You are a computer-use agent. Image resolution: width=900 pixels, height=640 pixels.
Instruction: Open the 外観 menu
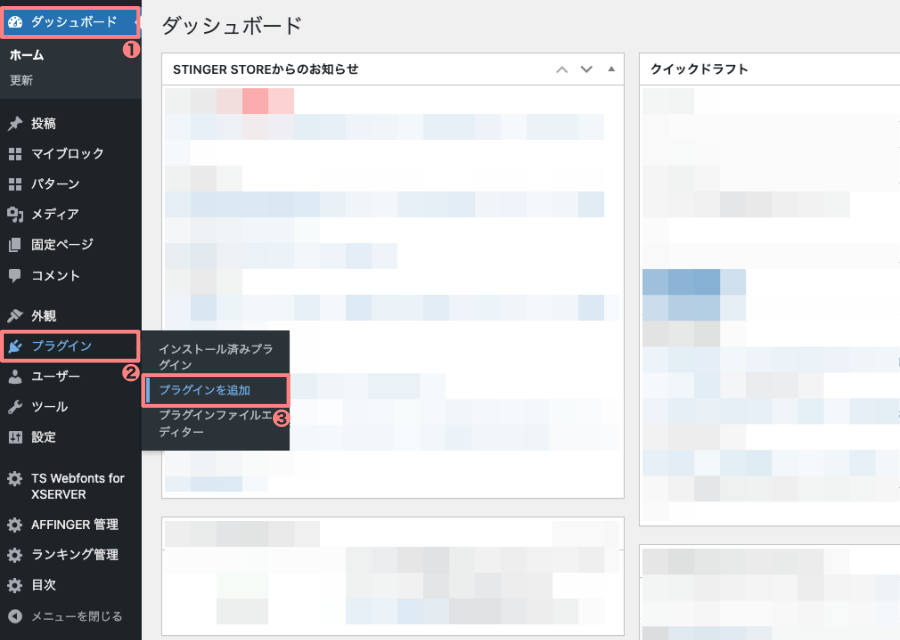click(x=70, y=316)
